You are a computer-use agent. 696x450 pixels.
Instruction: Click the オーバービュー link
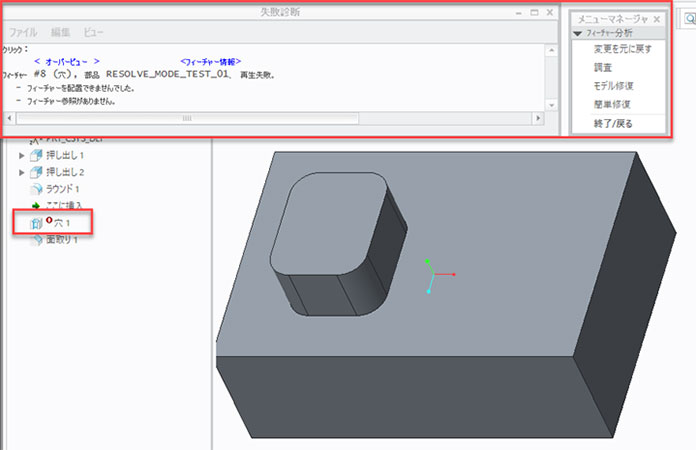point(65,61)
